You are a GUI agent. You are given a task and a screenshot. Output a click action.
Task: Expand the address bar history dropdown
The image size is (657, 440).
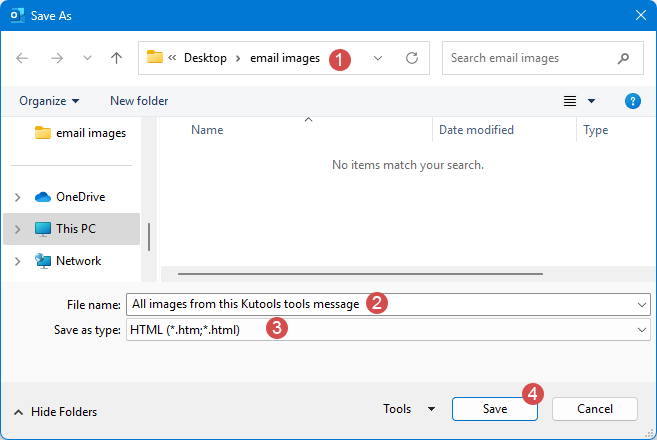pos(377,58)
